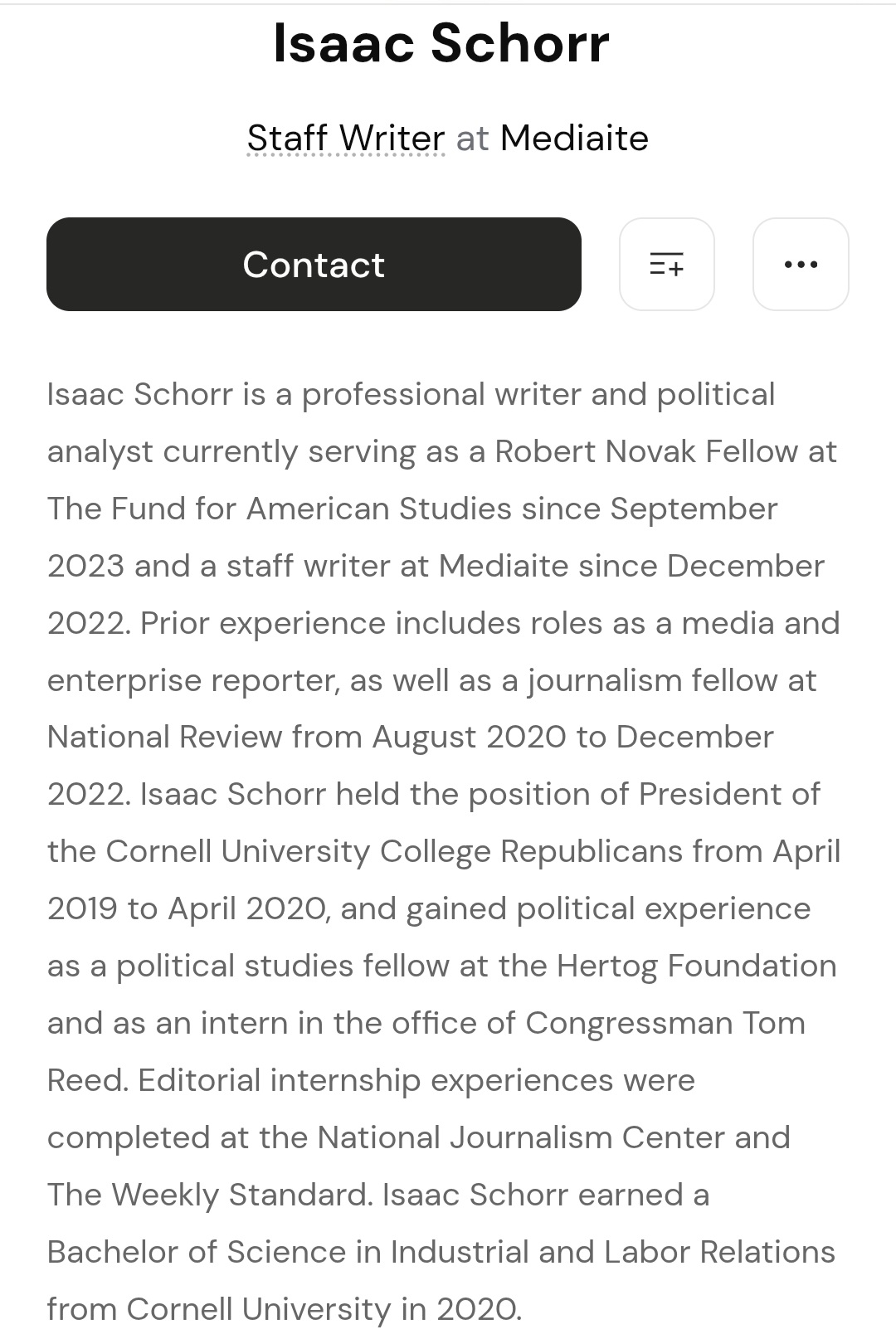Click 'Hertog Foundation' in the bio
The image size is (896, 1344).
coord(696,967)
